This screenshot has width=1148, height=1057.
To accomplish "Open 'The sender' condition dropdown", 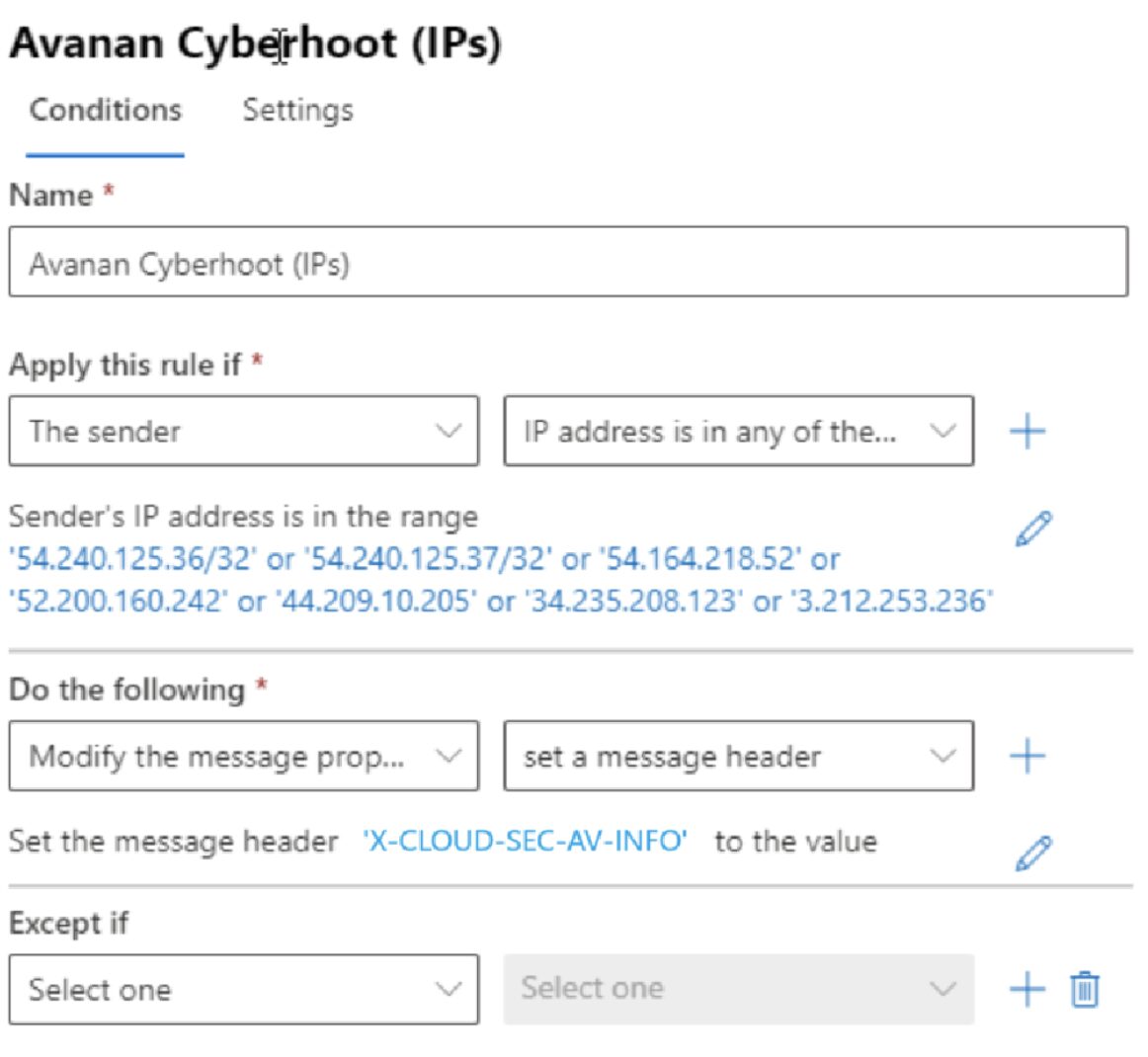I will (x=243, y=431).
